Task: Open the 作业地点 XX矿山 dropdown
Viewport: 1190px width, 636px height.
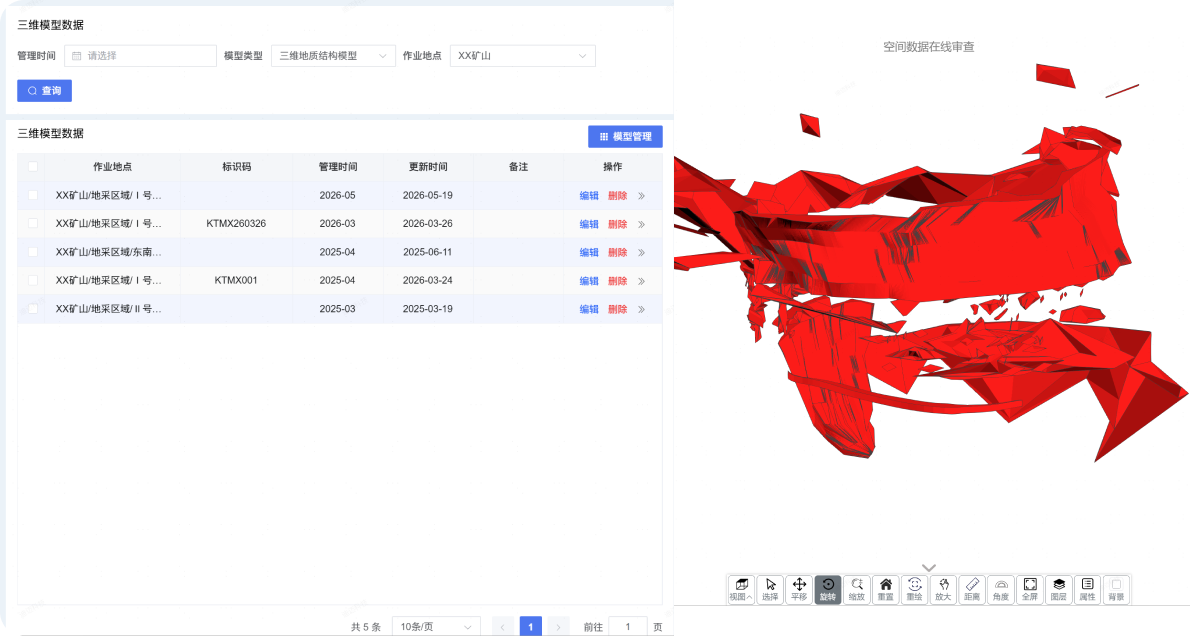Action: point(523,56)
